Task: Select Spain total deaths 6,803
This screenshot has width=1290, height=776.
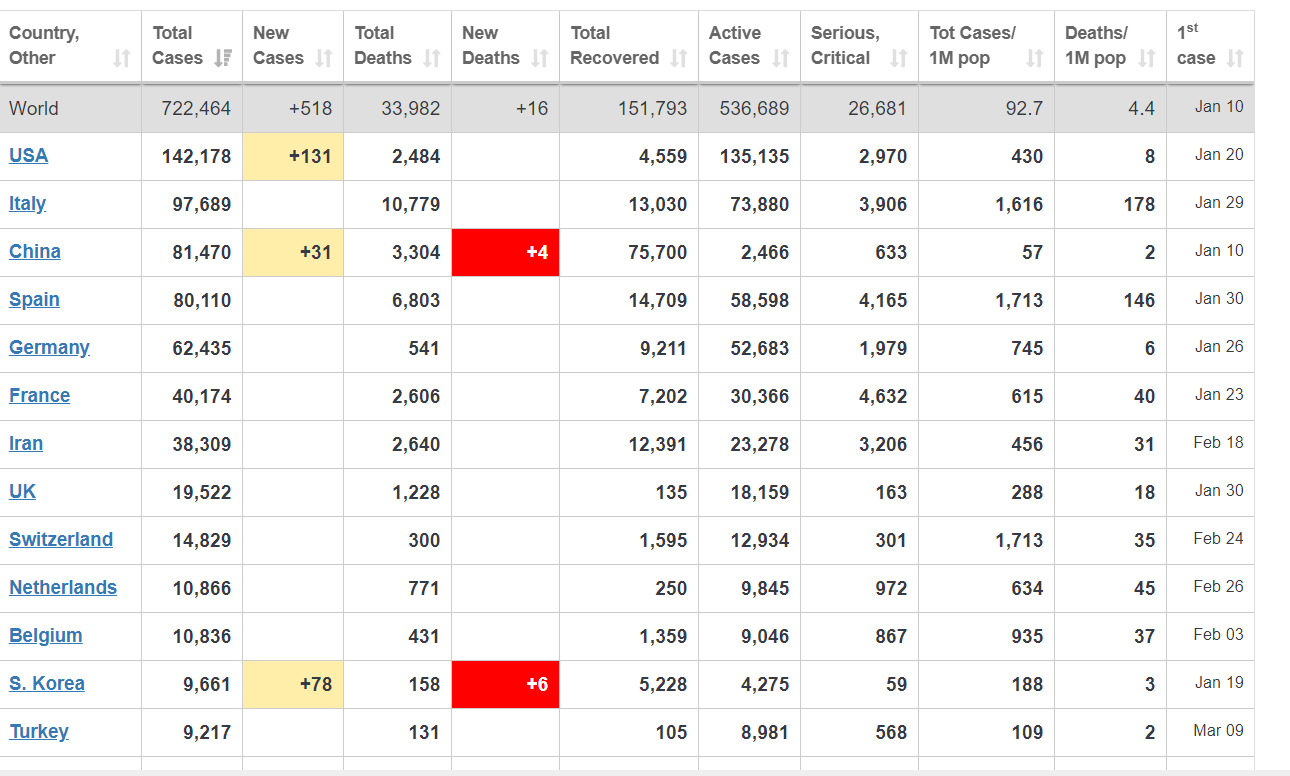Action: click(x=416, y=300)
